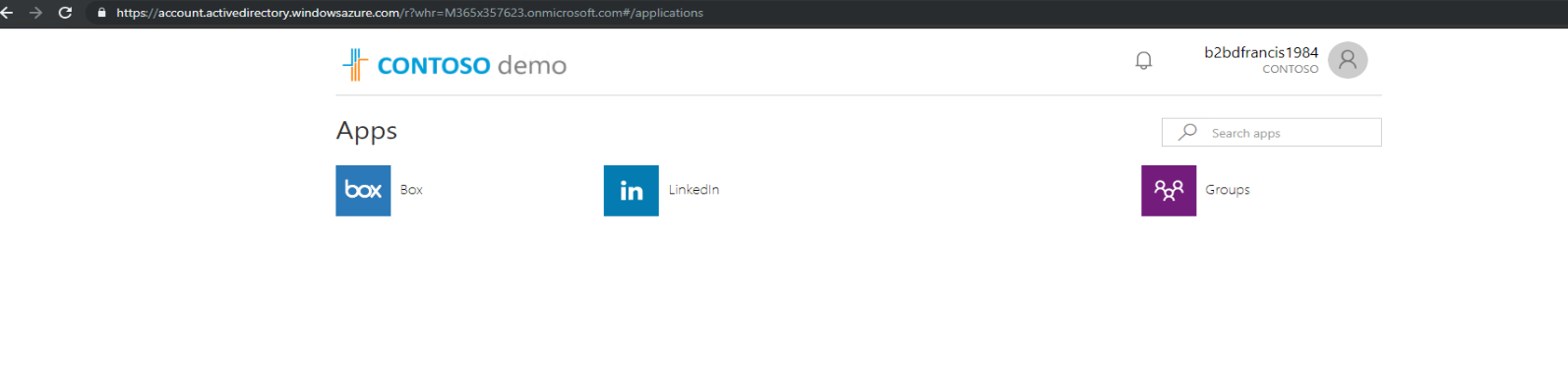Open the Groups app tile icon
This screenshot has width=1568, height=367.
(x=1169, y=190)
